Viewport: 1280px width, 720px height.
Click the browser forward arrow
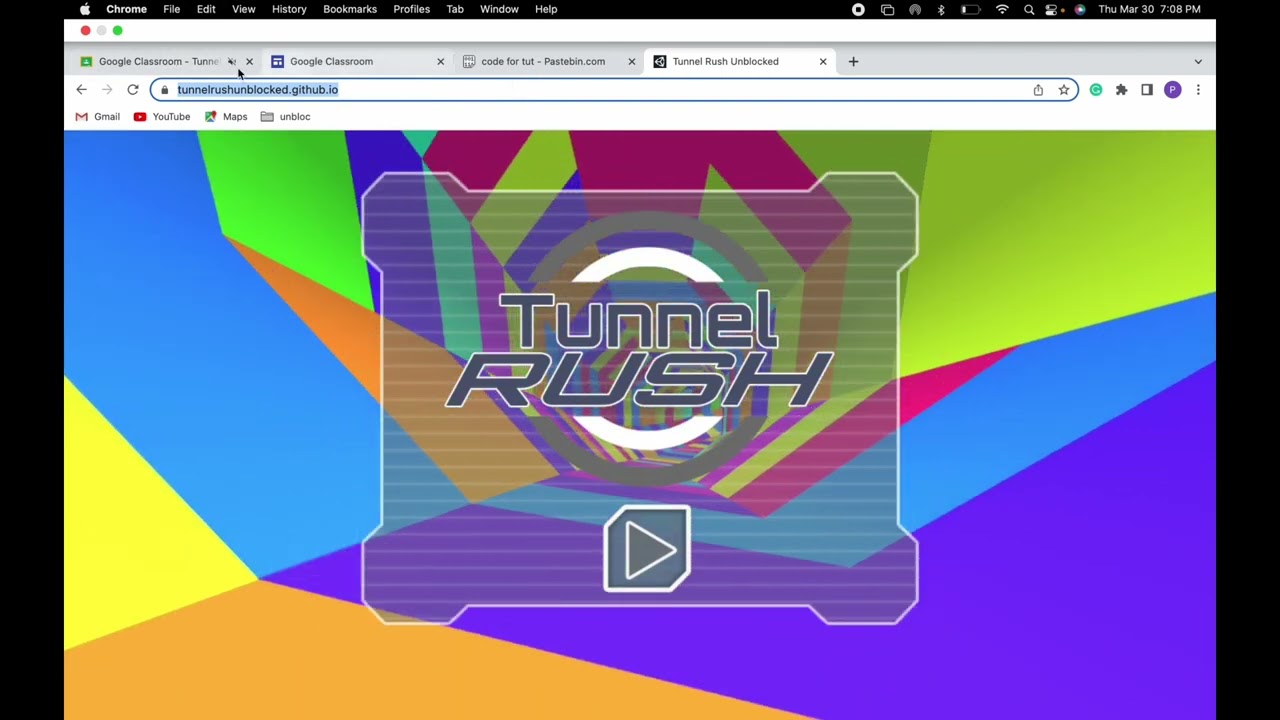[x=107, y=90]
